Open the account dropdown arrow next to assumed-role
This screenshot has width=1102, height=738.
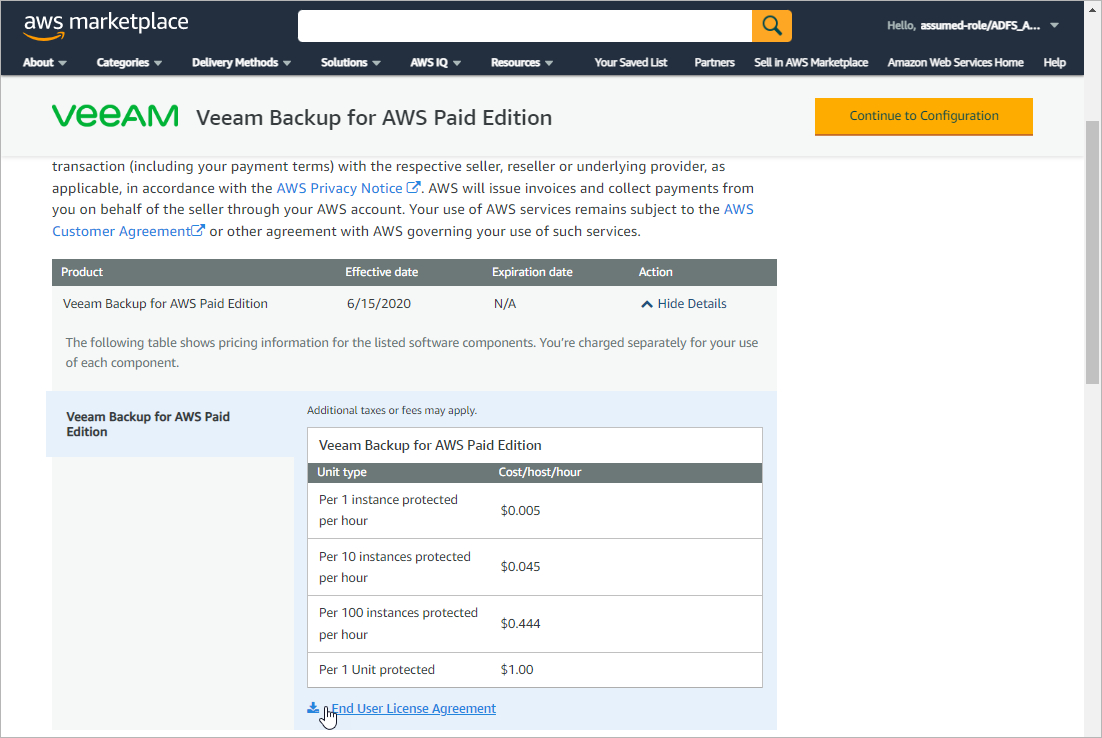pyautogui.click(x=1054, y=26)
